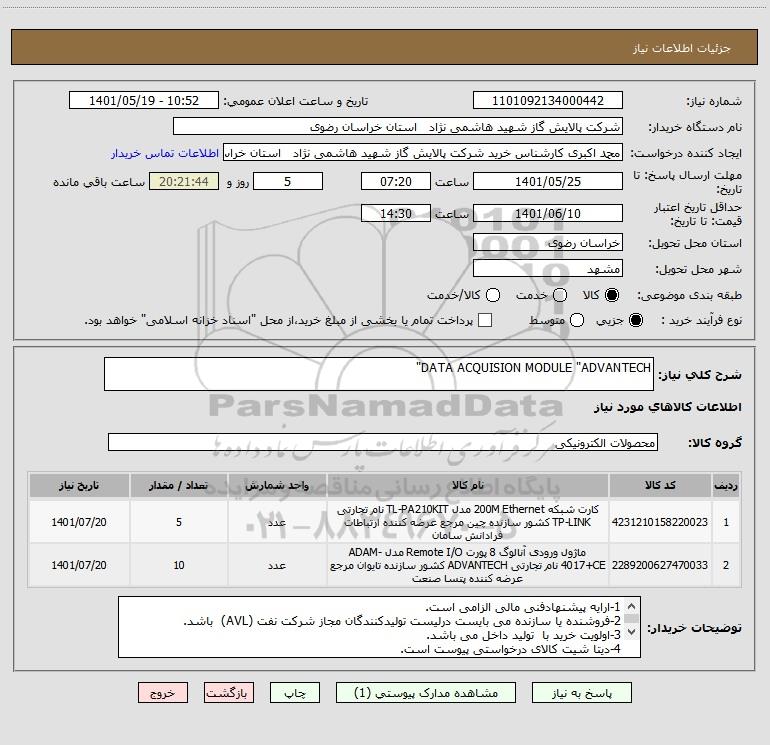Click the announcement date field 1401/05/19 - 10:52

coord(144,101)
